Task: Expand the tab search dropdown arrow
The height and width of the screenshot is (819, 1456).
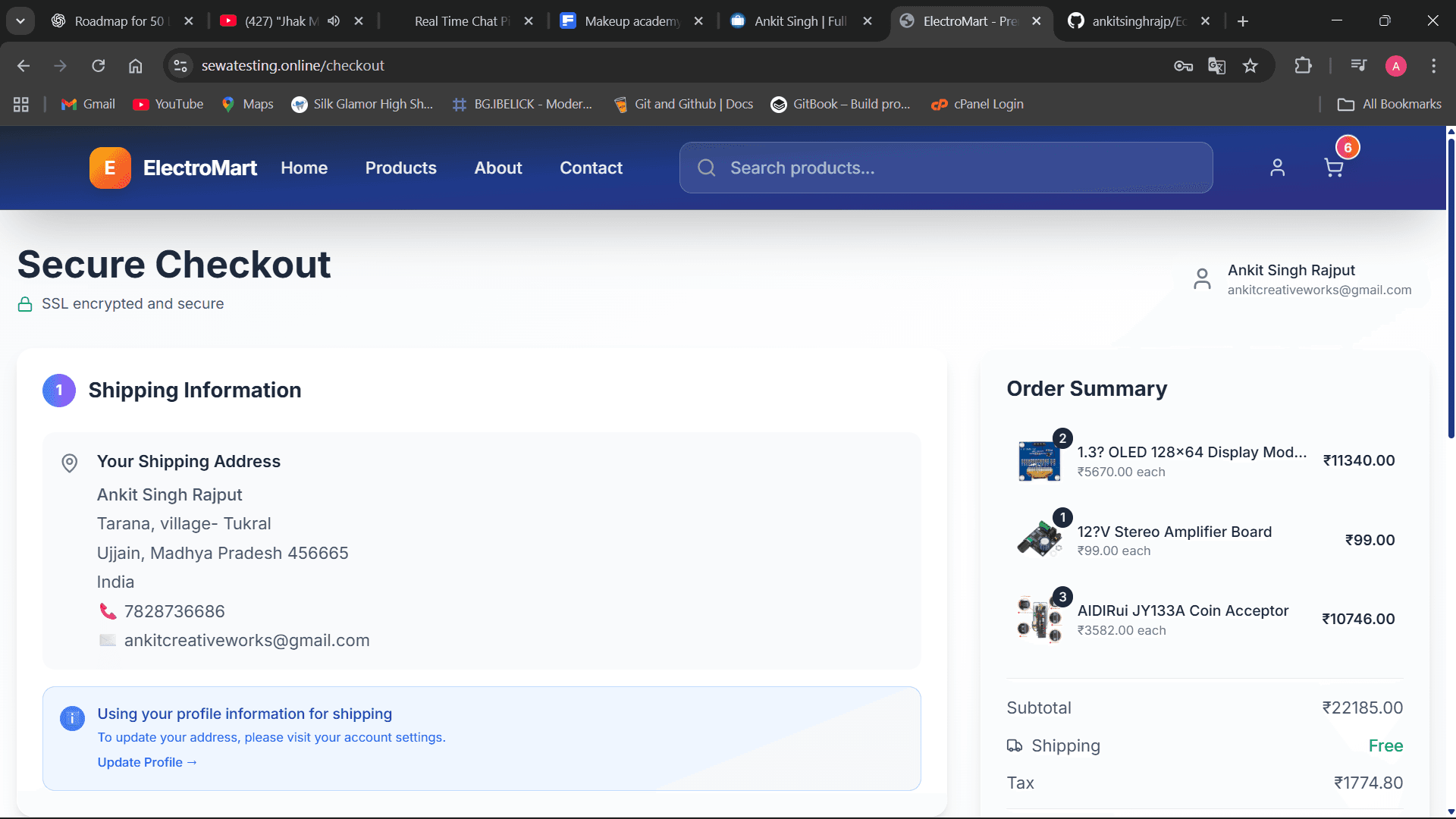Action: [20, 21]
